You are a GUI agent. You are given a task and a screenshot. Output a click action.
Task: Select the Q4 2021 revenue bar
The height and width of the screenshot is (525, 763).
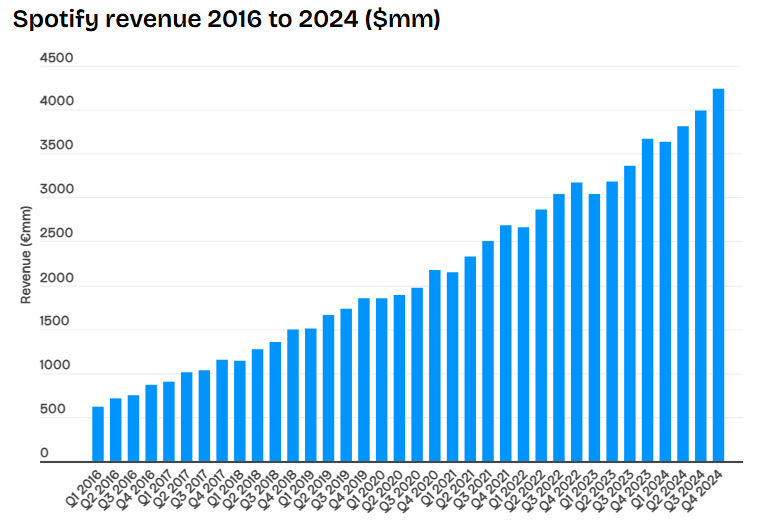[x=506, y=344]
